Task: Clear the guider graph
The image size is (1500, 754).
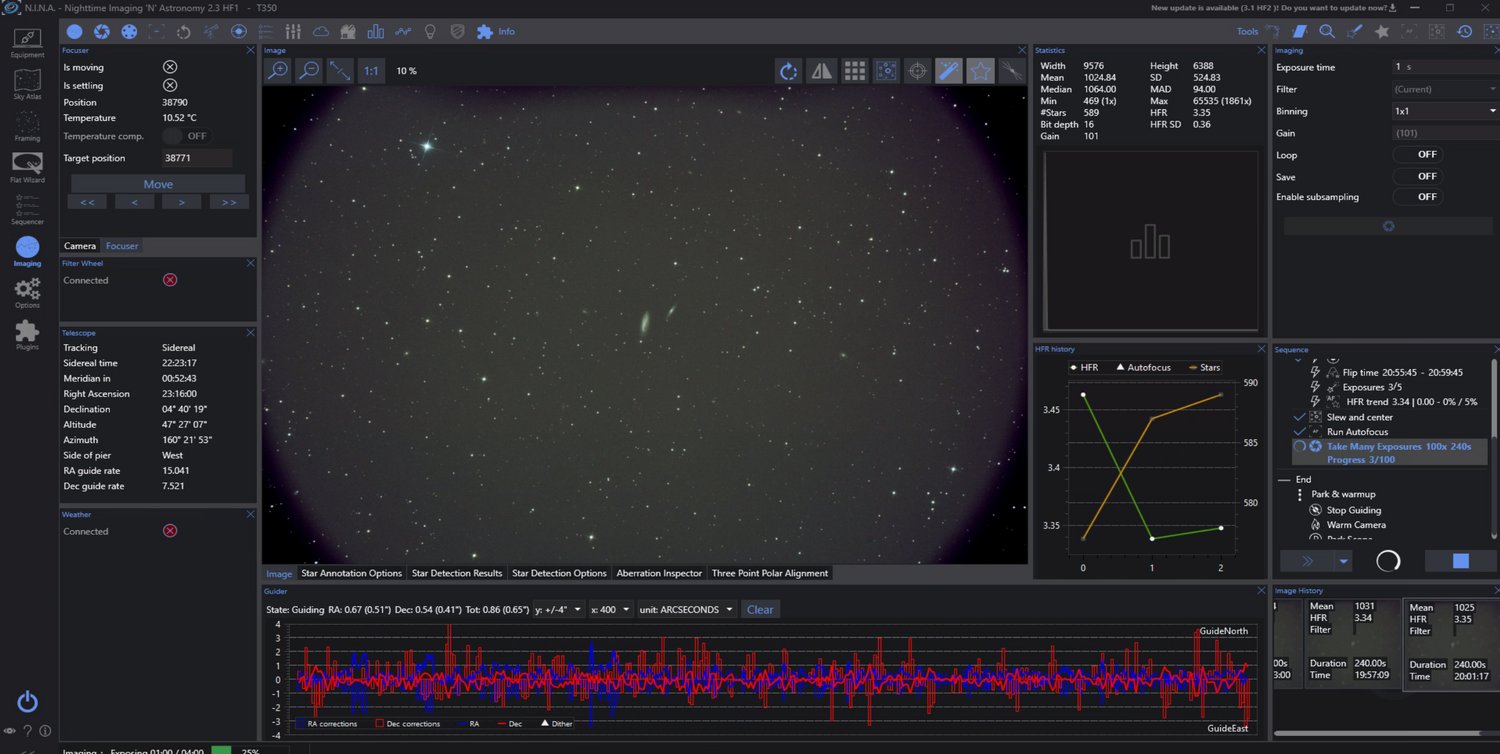Action: click(x=760, y=610)
